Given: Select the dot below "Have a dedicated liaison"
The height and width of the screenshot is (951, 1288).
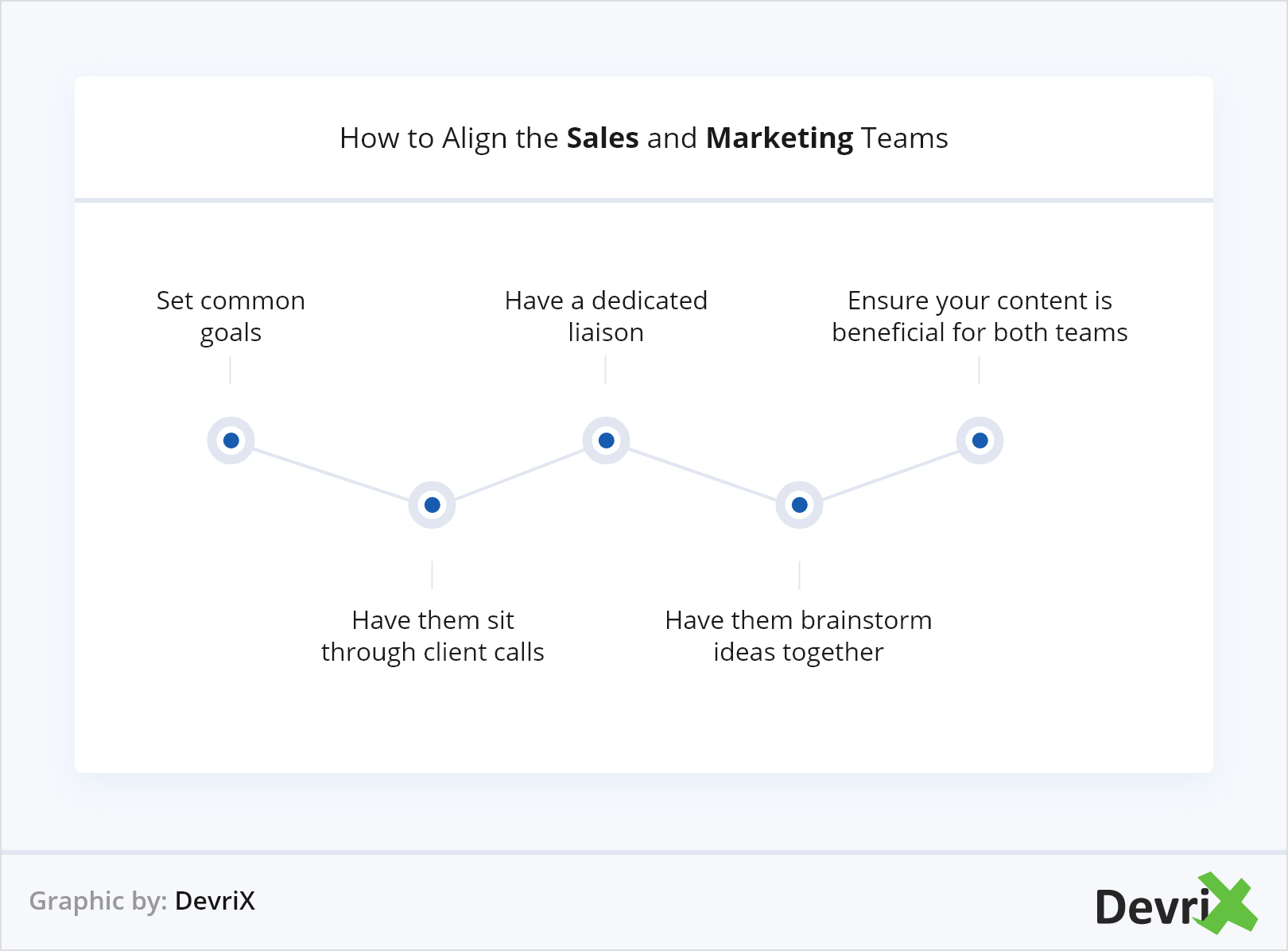Looking at the screenshot, I should (606, 441).
